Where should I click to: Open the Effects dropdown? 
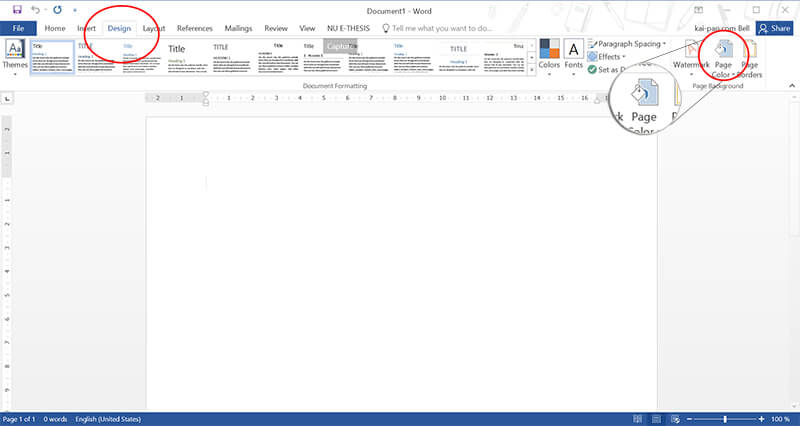tap(607, 57)
